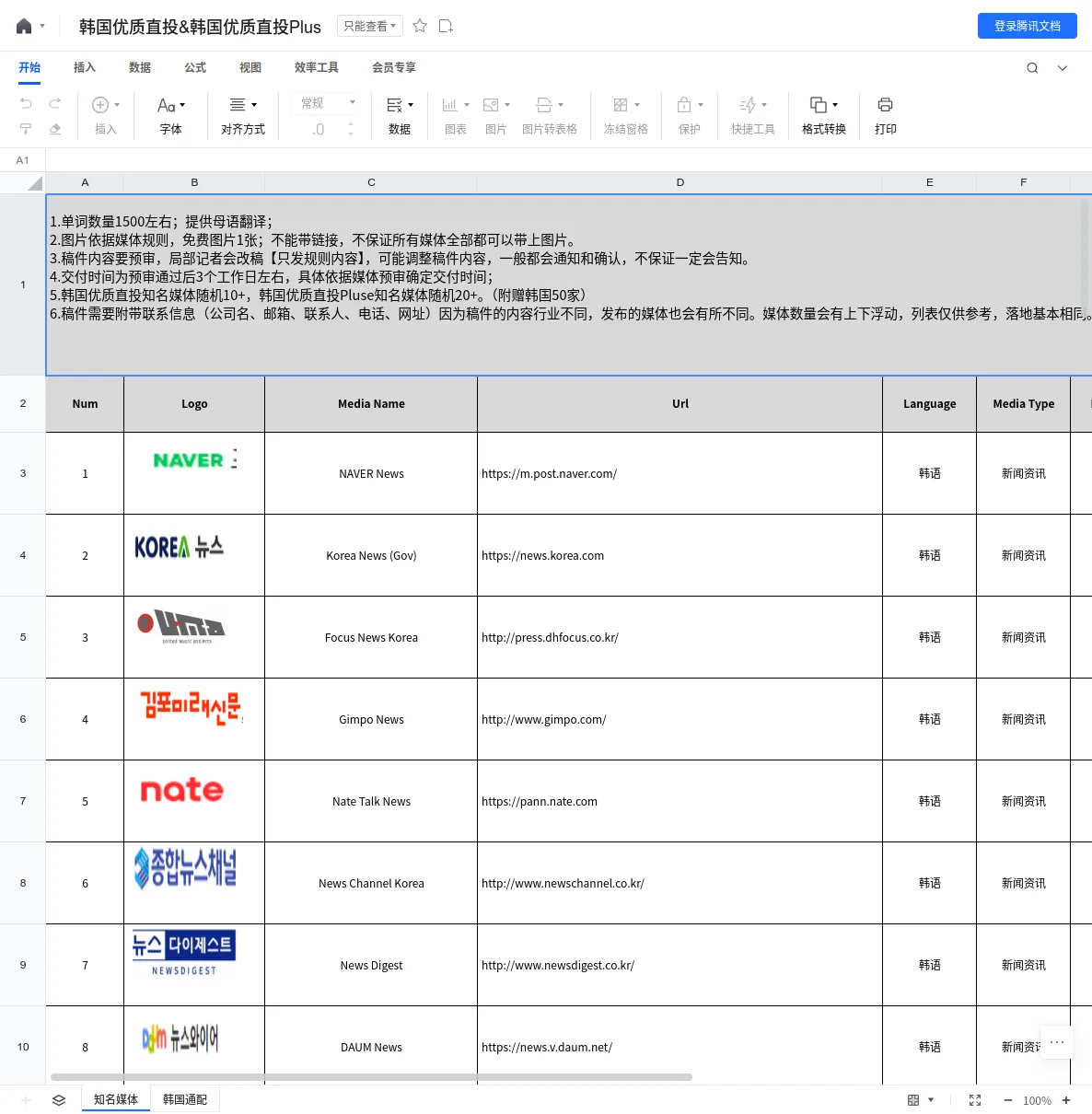Zoom out with the minus icon
This screenshot has height=1114, width=1092.
1008,1100
